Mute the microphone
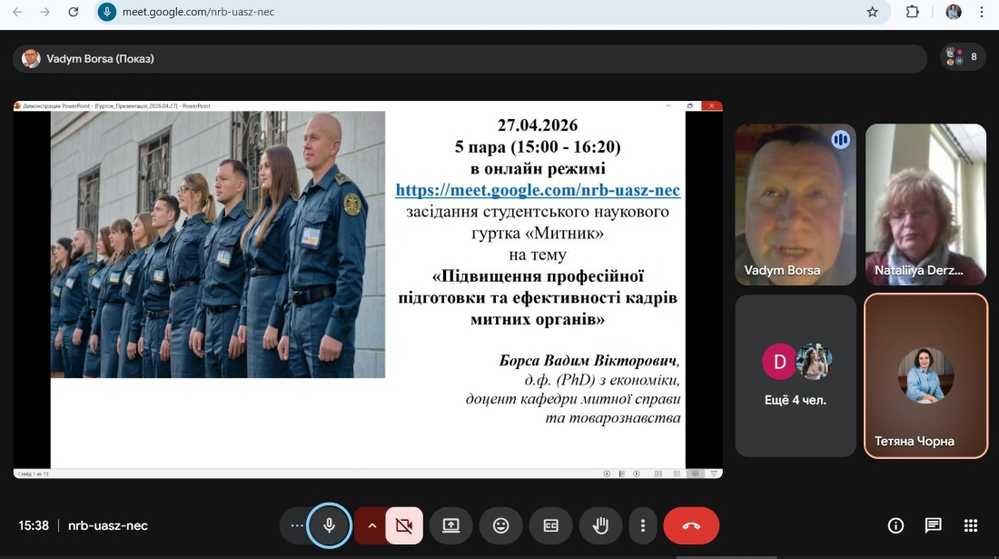This screenshot has height=559, width=999. tap(329, 525)
